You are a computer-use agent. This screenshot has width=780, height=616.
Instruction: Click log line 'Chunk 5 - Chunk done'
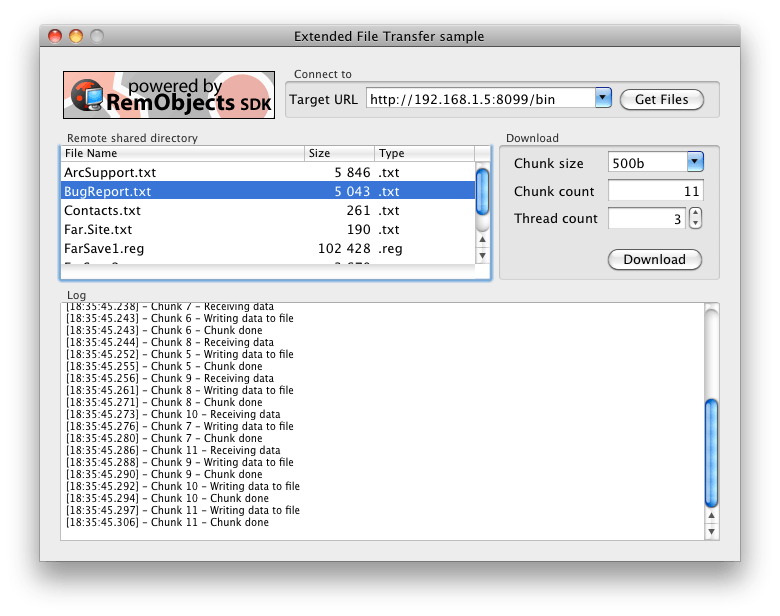tap(165, 366)
